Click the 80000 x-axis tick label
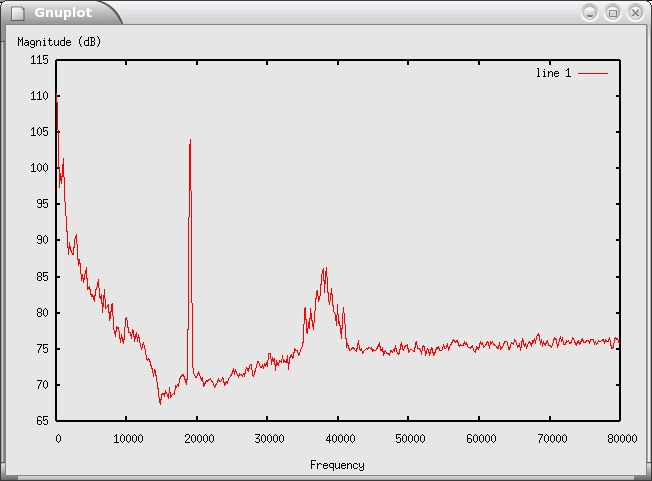 tap(620, 438)
